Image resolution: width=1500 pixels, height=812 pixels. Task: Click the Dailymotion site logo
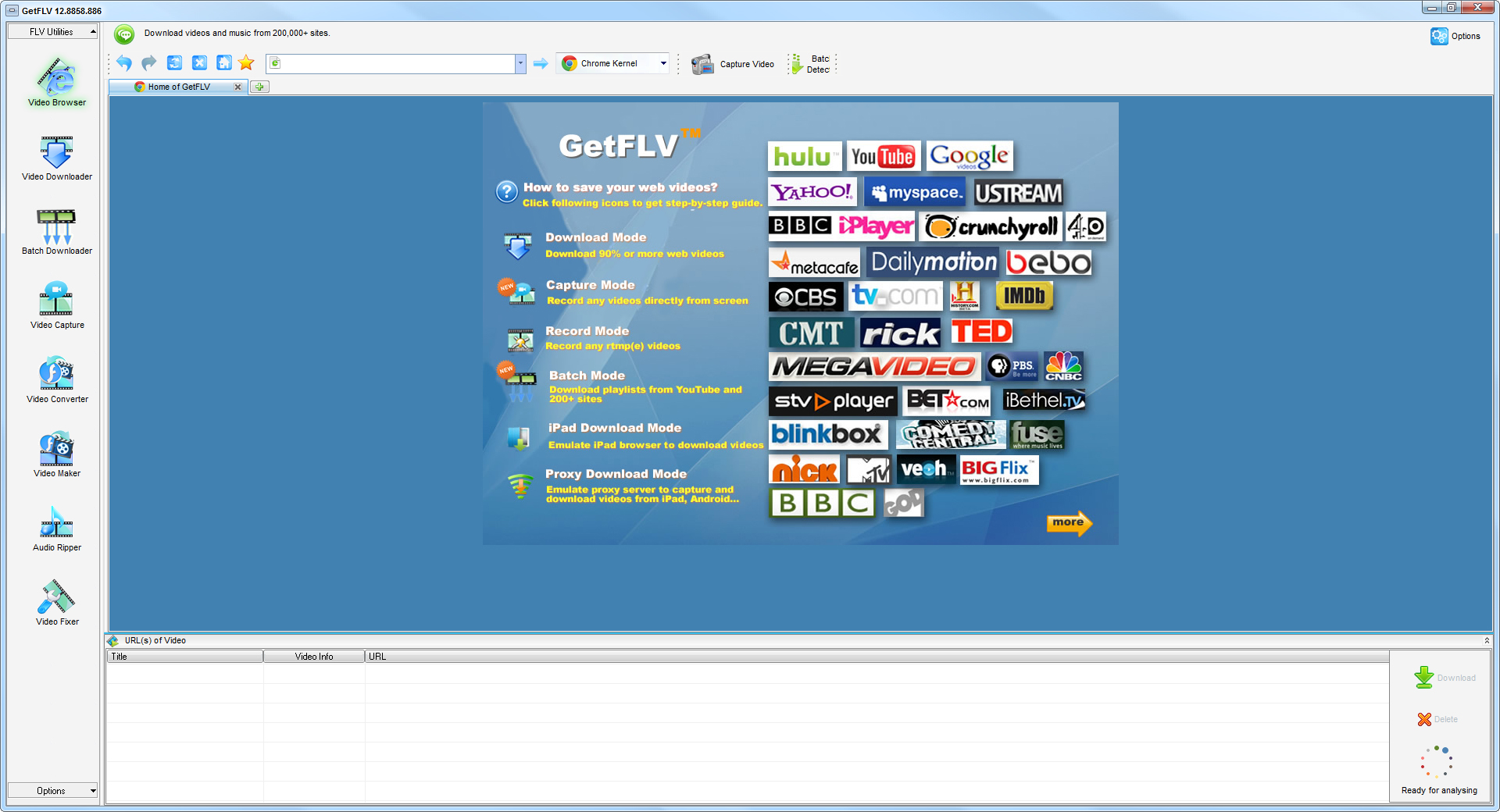coord(934,262)
